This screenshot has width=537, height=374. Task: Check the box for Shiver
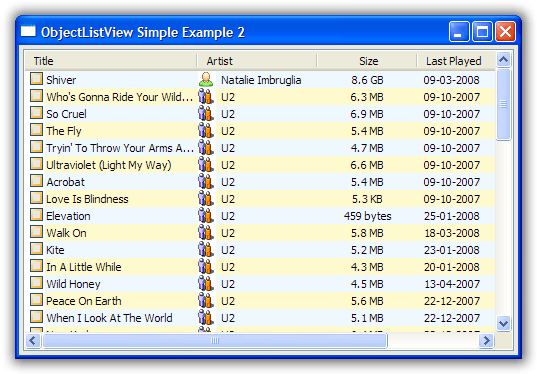pos(36,78)
